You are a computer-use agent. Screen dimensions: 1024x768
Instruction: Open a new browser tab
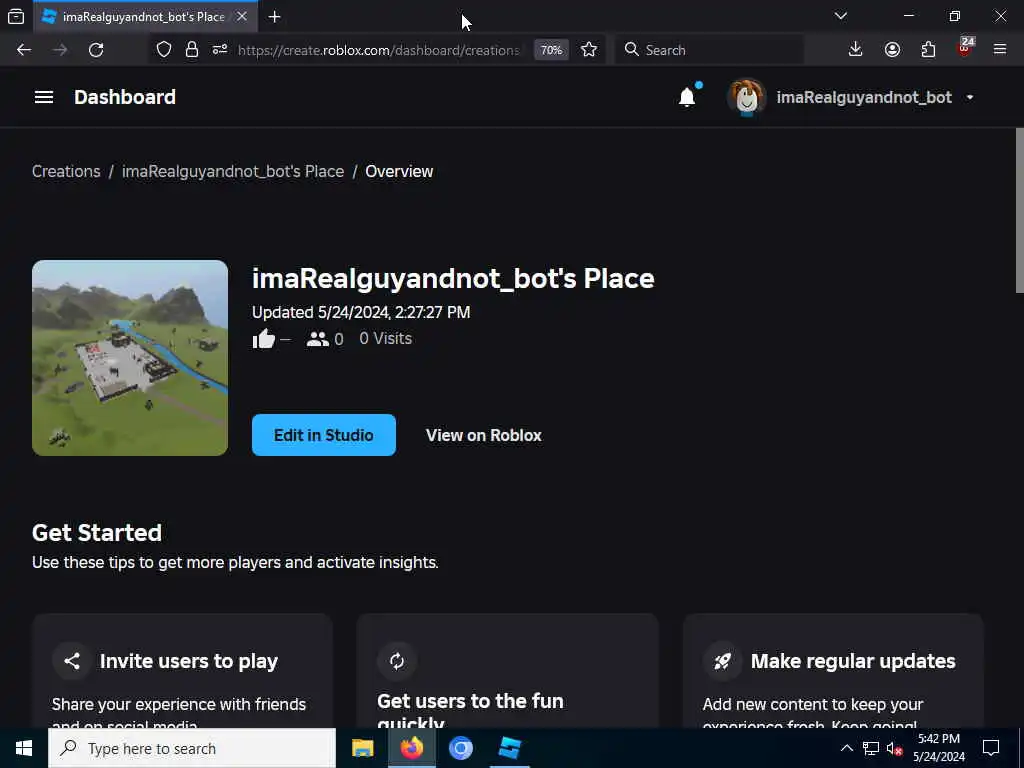[274, 16]
